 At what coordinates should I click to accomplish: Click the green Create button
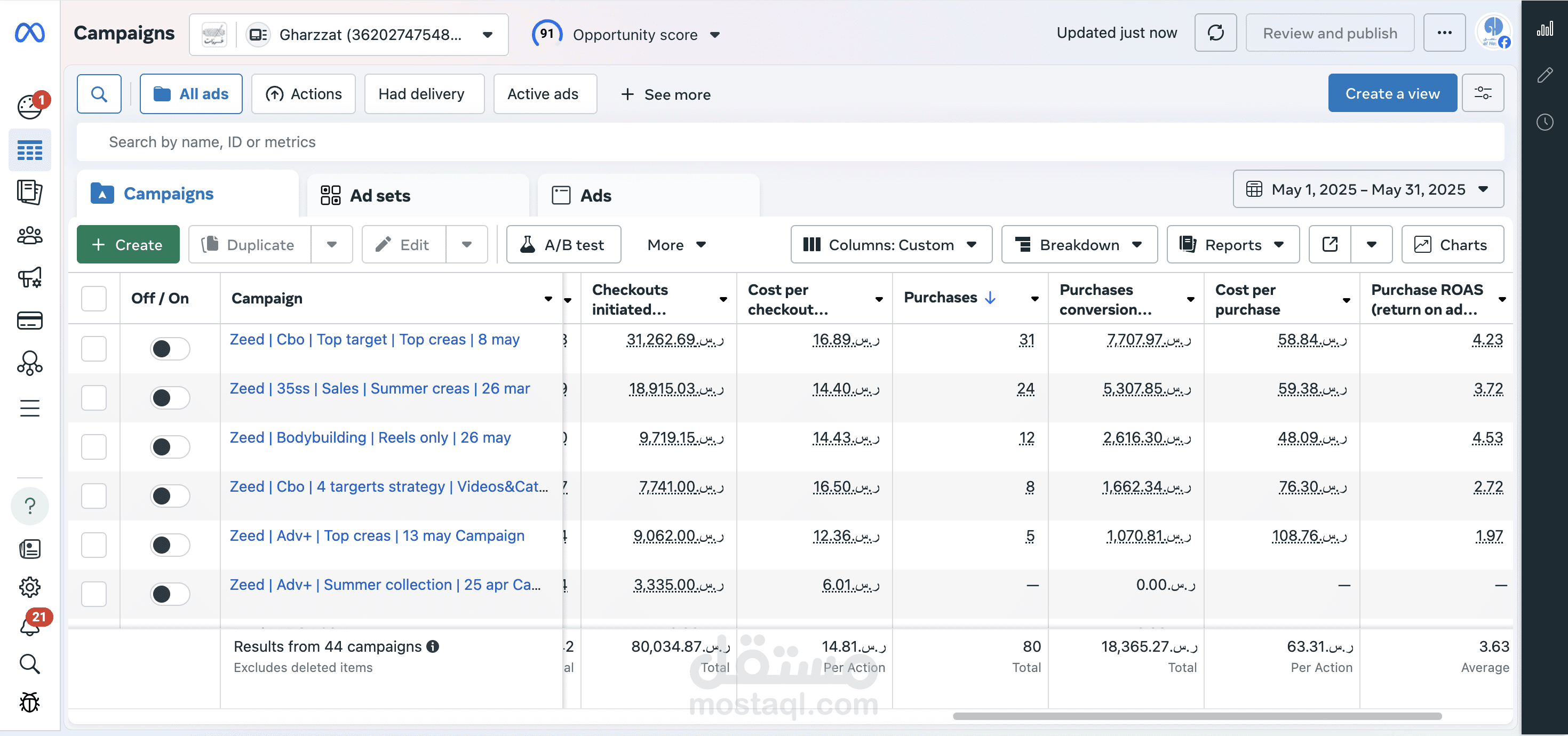pos(128,244)
